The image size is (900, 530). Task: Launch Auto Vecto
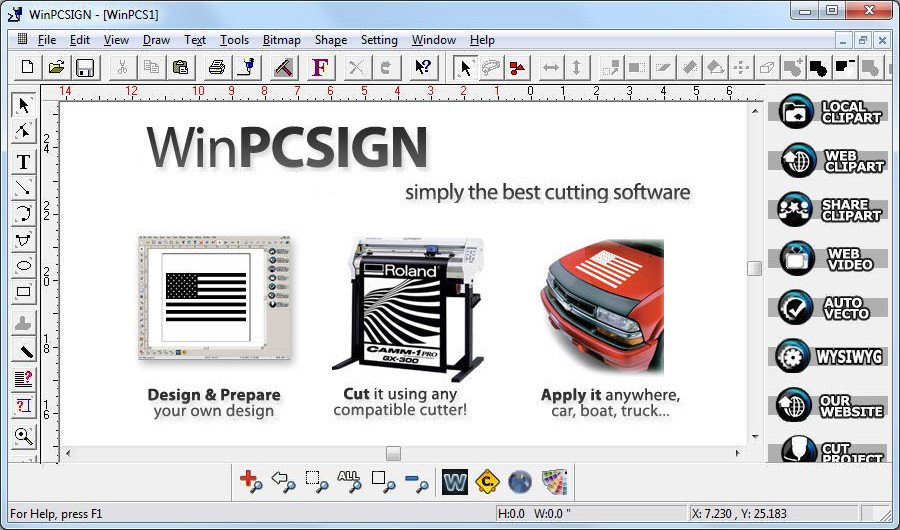point(829,307)
